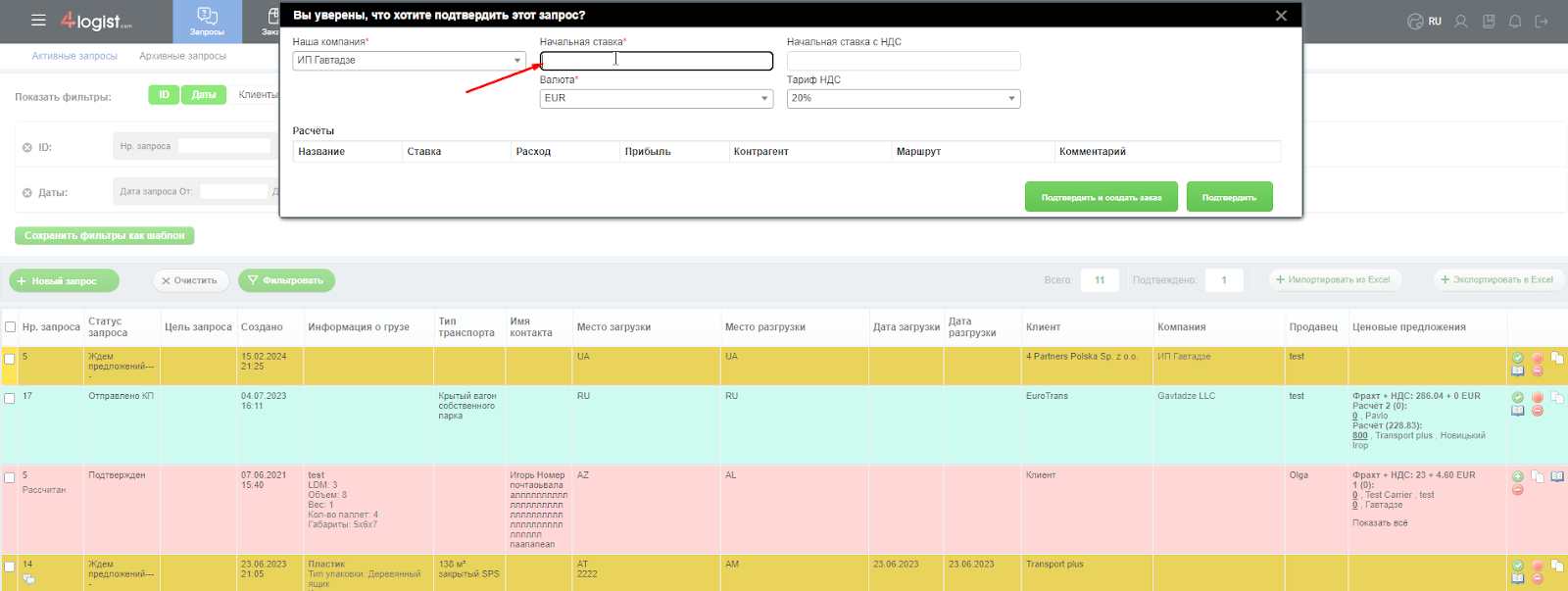This screenshot has width=1568, height=591.
Task: Click the 4logist logo
Action: pyautogui.click(x=96, y=21)
